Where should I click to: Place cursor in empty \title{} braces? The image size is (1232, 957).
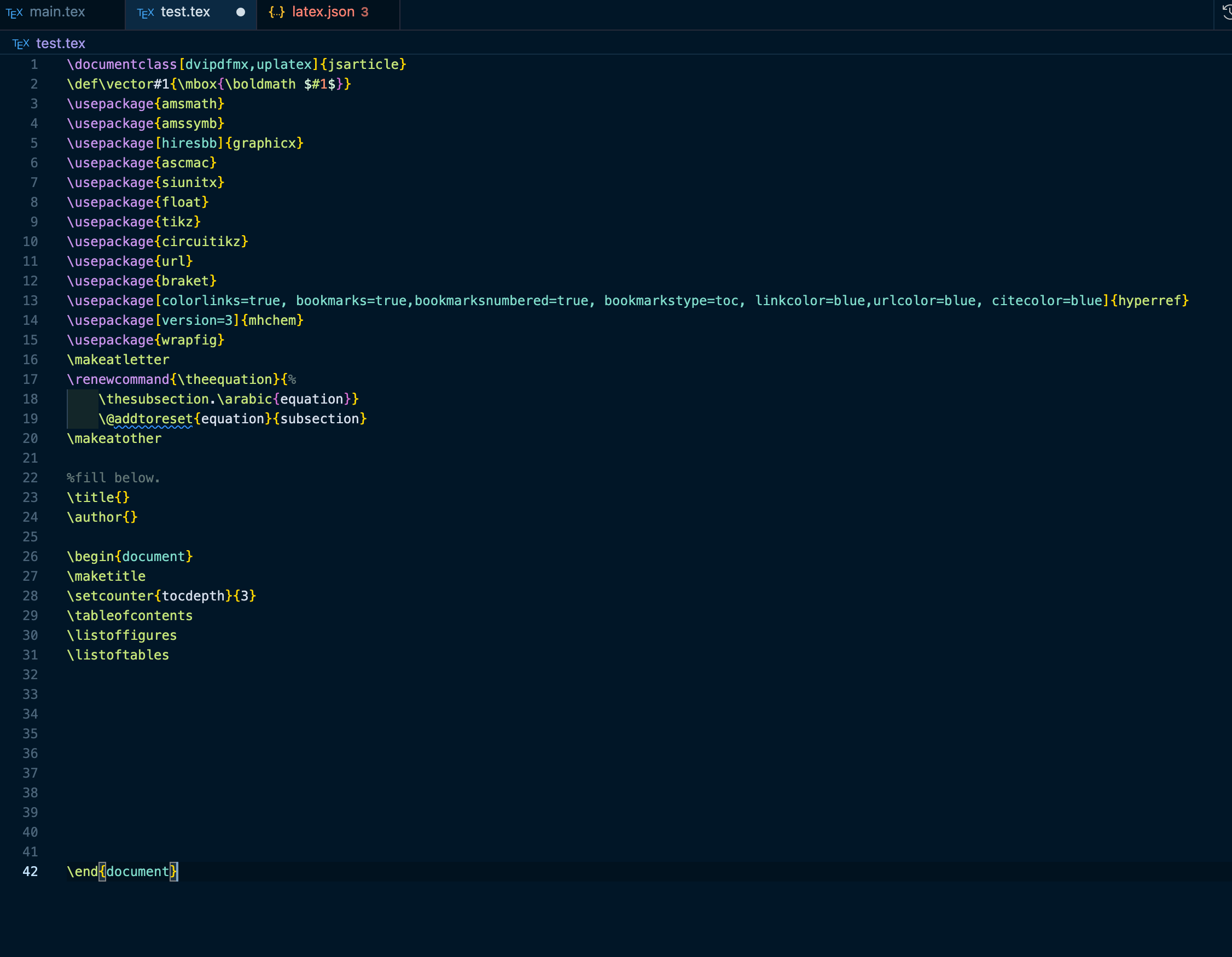tap(123, 498)
